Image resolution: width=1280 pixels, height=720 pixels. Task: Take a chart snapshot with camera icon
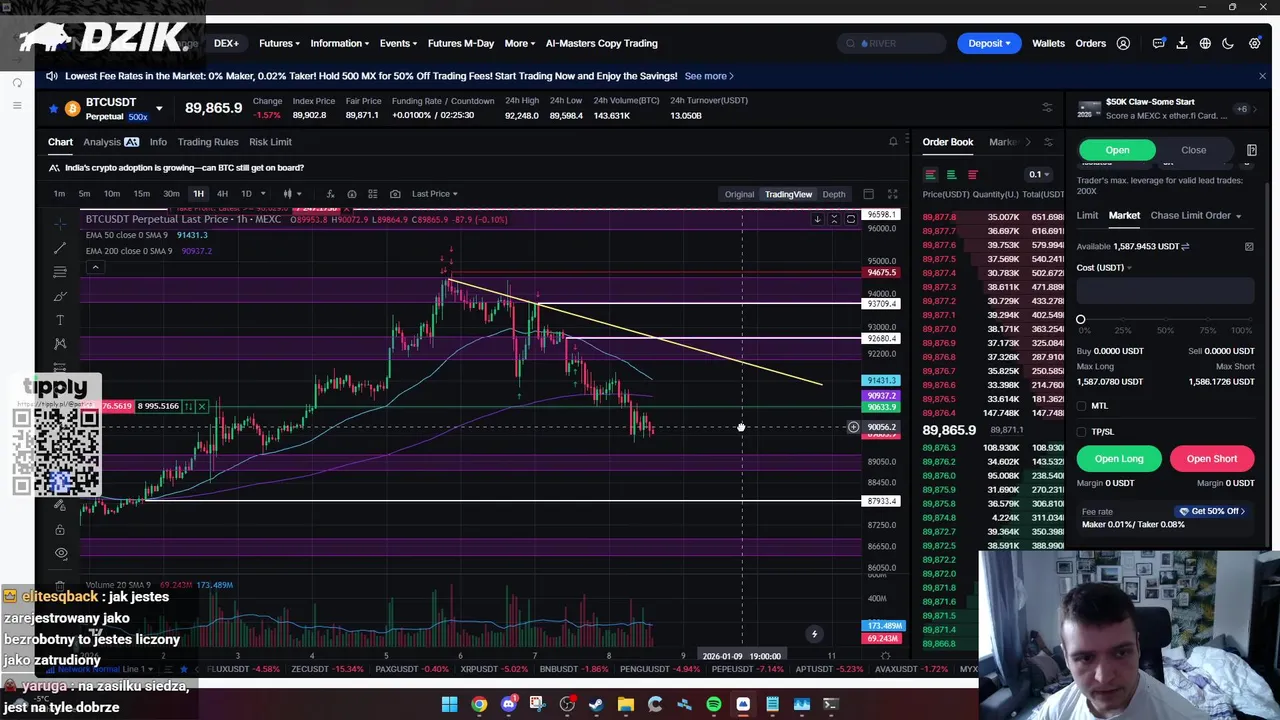[x=395, y=194]
